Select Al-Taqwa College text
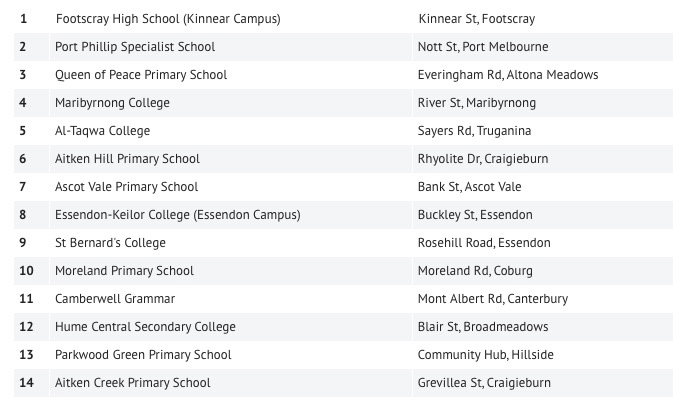The height and width of the screenshot is (409, 673). click(x=102, y=131)
